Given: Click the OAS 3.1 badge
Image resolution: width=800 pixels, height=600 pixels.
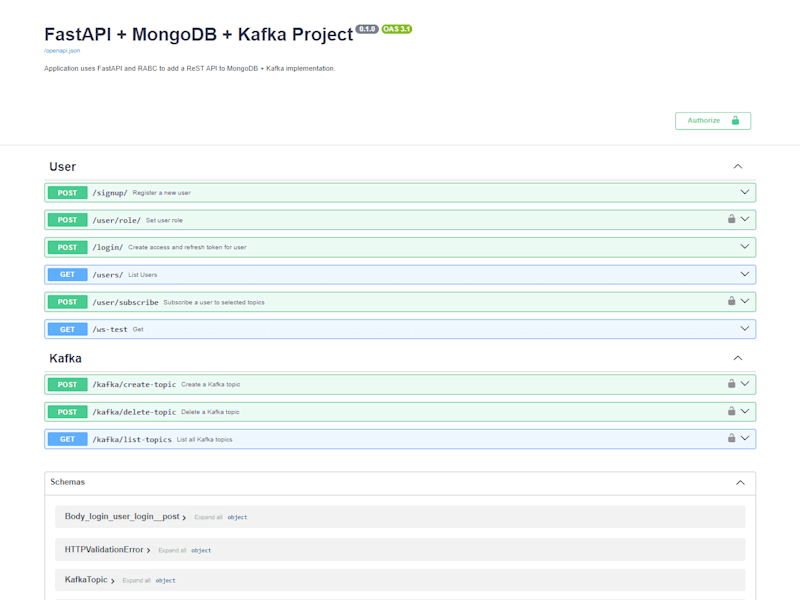Looking at the screenshot, I should click(396, 29).
